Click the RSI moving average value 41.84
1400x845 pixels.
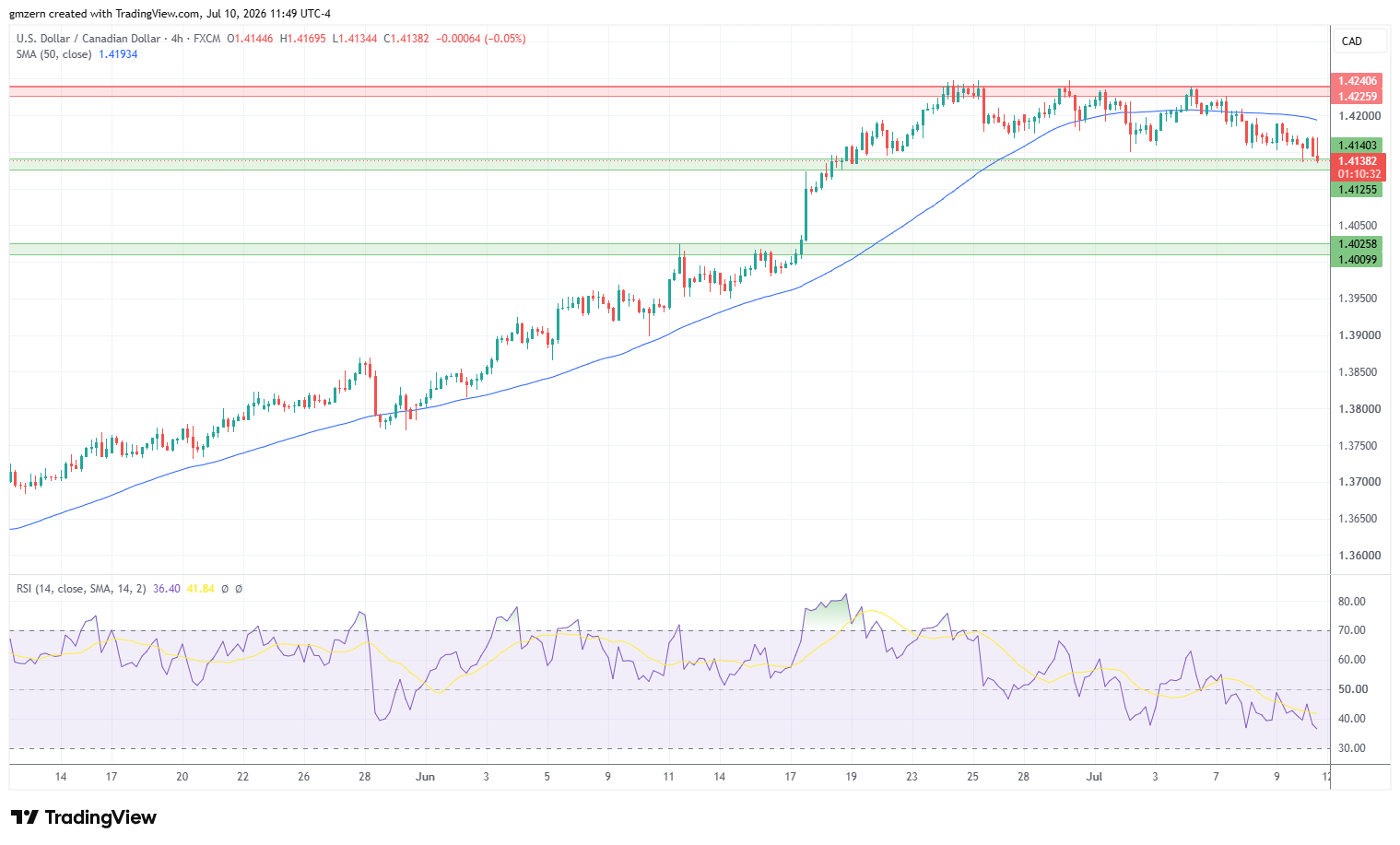click(x=200, y=589)
